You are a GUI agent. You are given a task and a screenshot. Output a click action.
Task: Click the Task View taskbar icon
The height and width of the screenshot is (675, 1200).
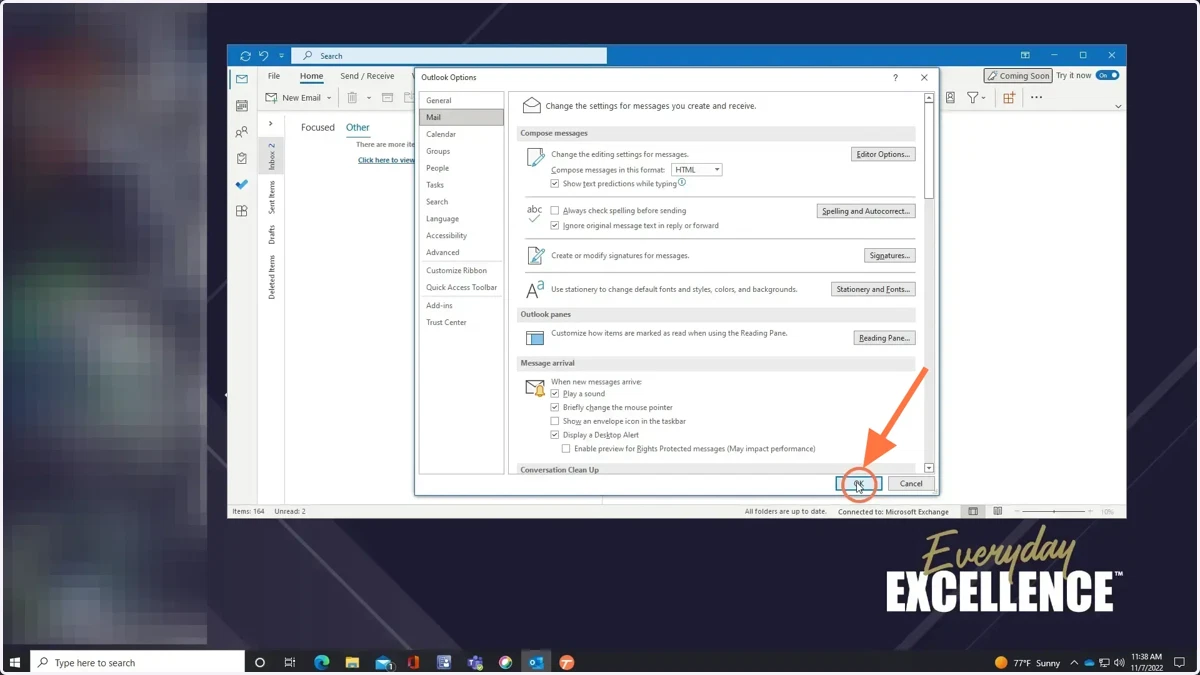tap(290, 662)
